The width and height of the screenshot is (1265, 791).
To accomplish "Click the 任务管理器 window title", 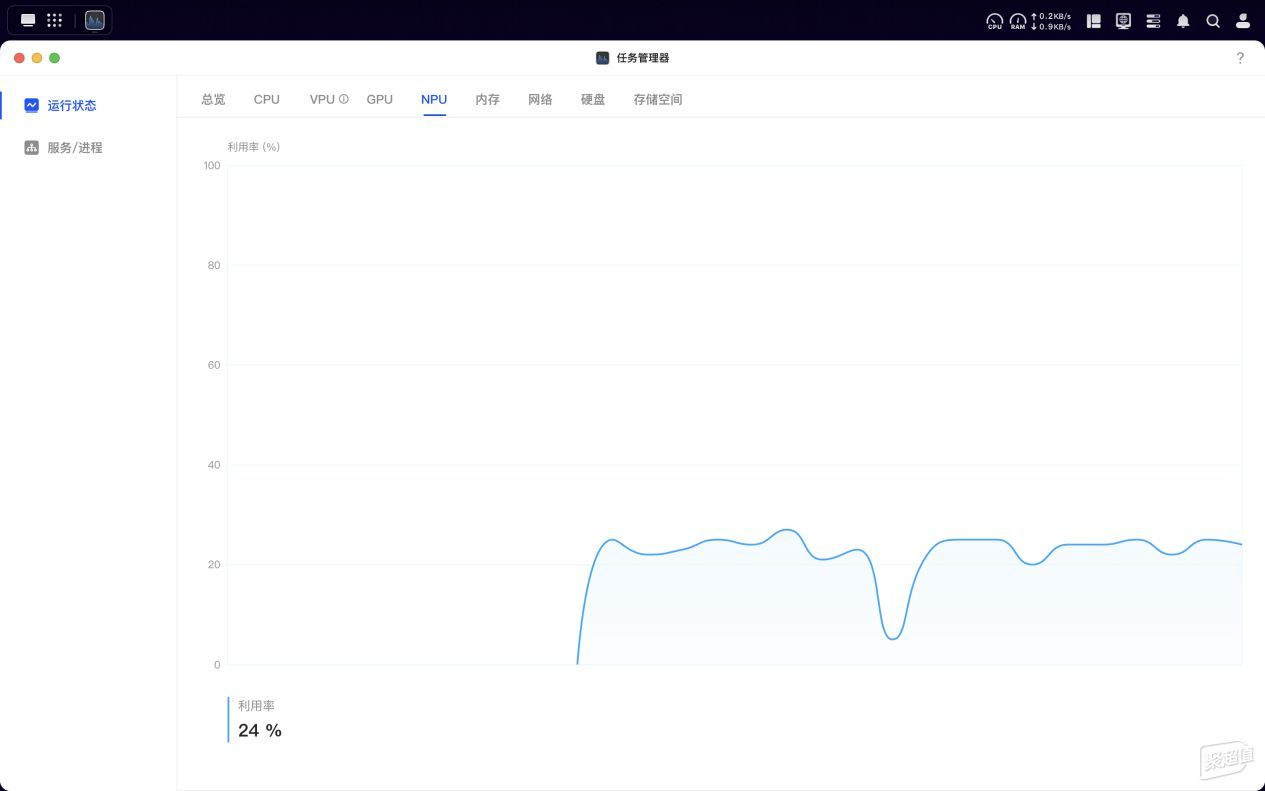I will pos(643,58).
